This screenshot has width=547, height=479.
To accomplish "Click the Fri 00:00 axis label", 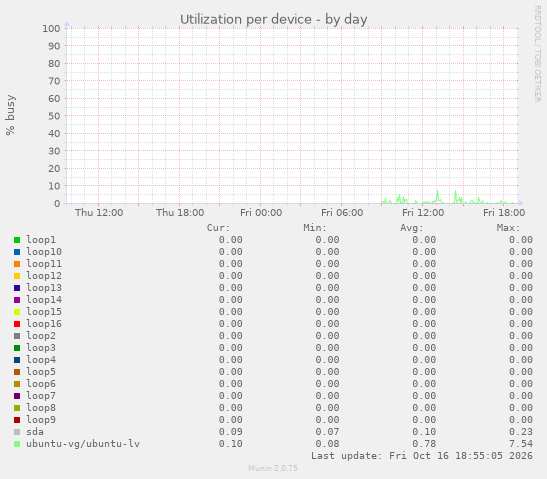I will tap(261, 212).
